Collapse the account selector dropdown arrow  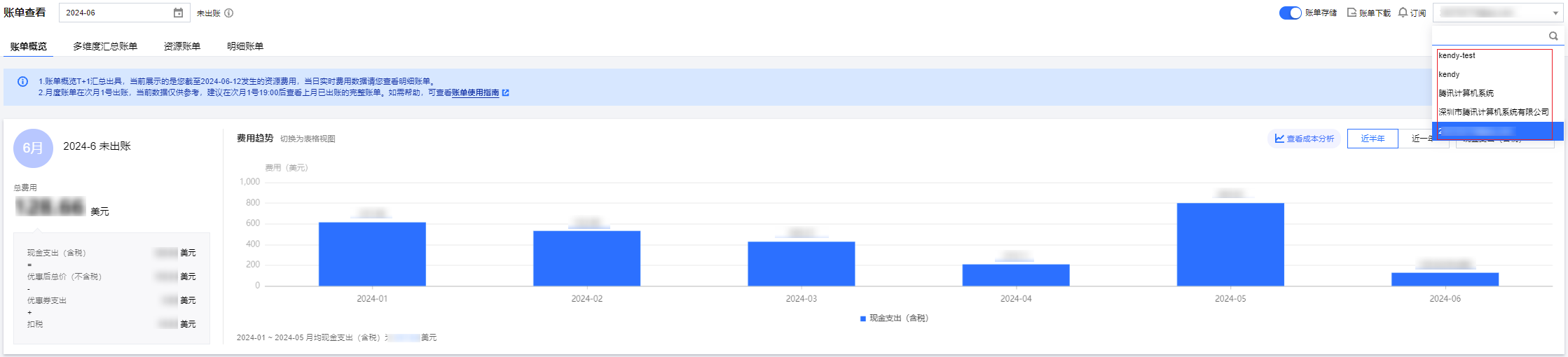tap(1555, 13)
